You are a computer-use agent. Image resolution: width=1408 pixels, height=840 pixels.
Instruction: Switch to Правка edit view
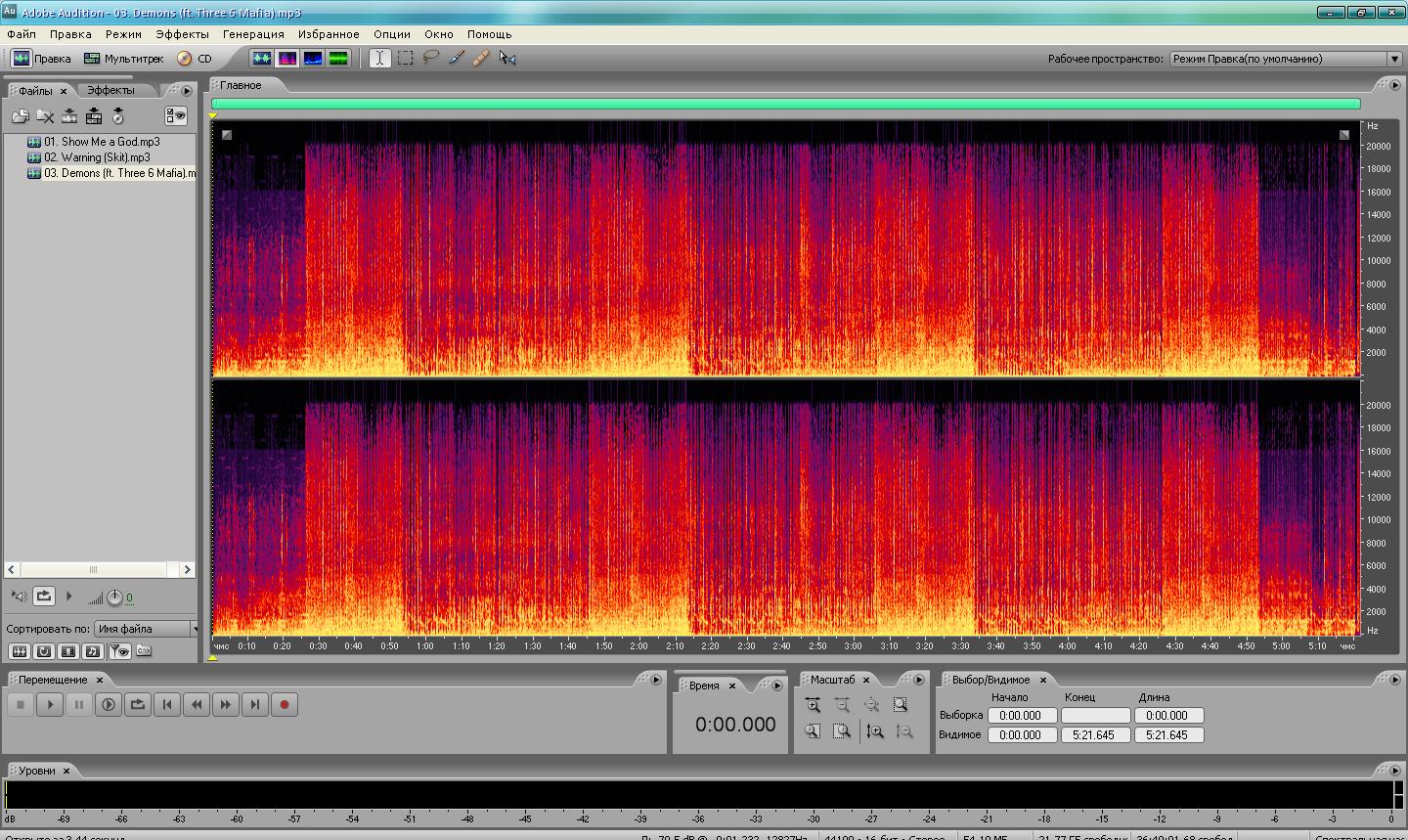(x=41, y=59)
